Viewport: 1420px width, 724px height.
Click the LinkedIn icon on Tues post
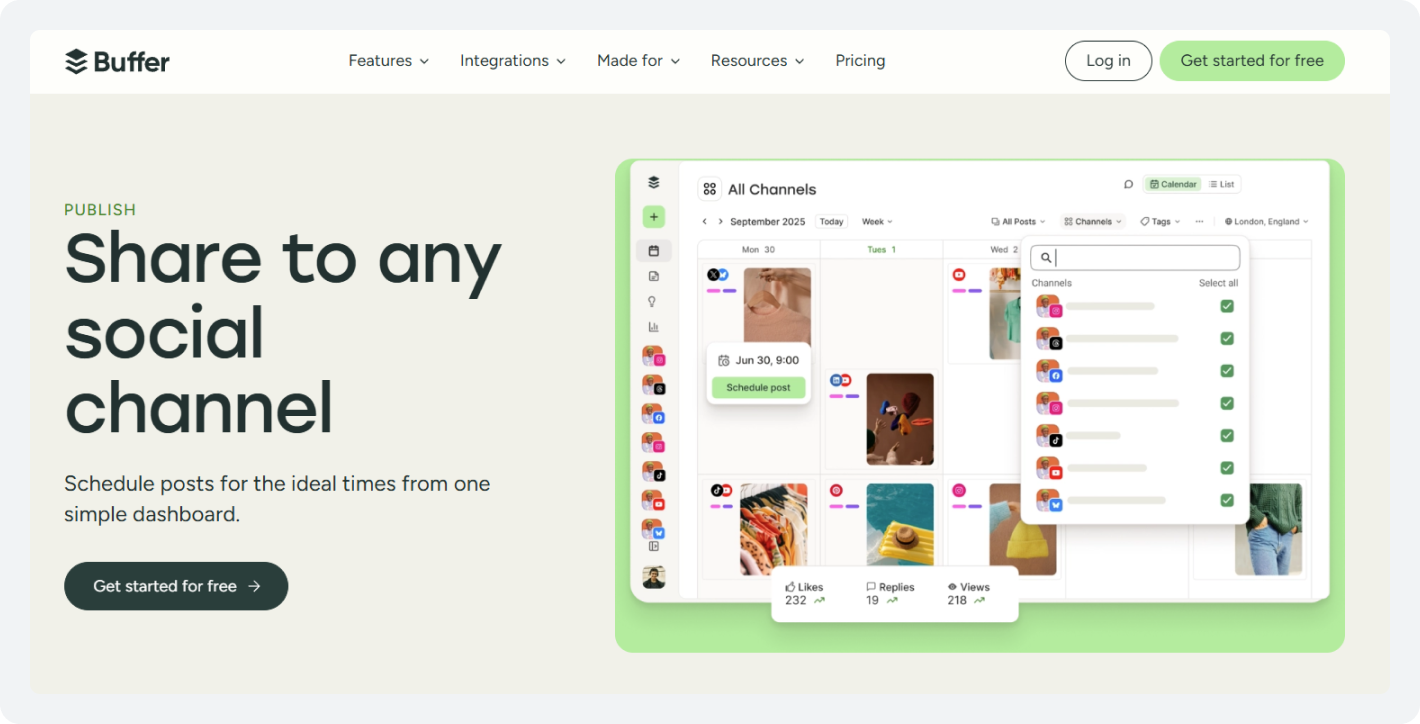tap(835, 380)
